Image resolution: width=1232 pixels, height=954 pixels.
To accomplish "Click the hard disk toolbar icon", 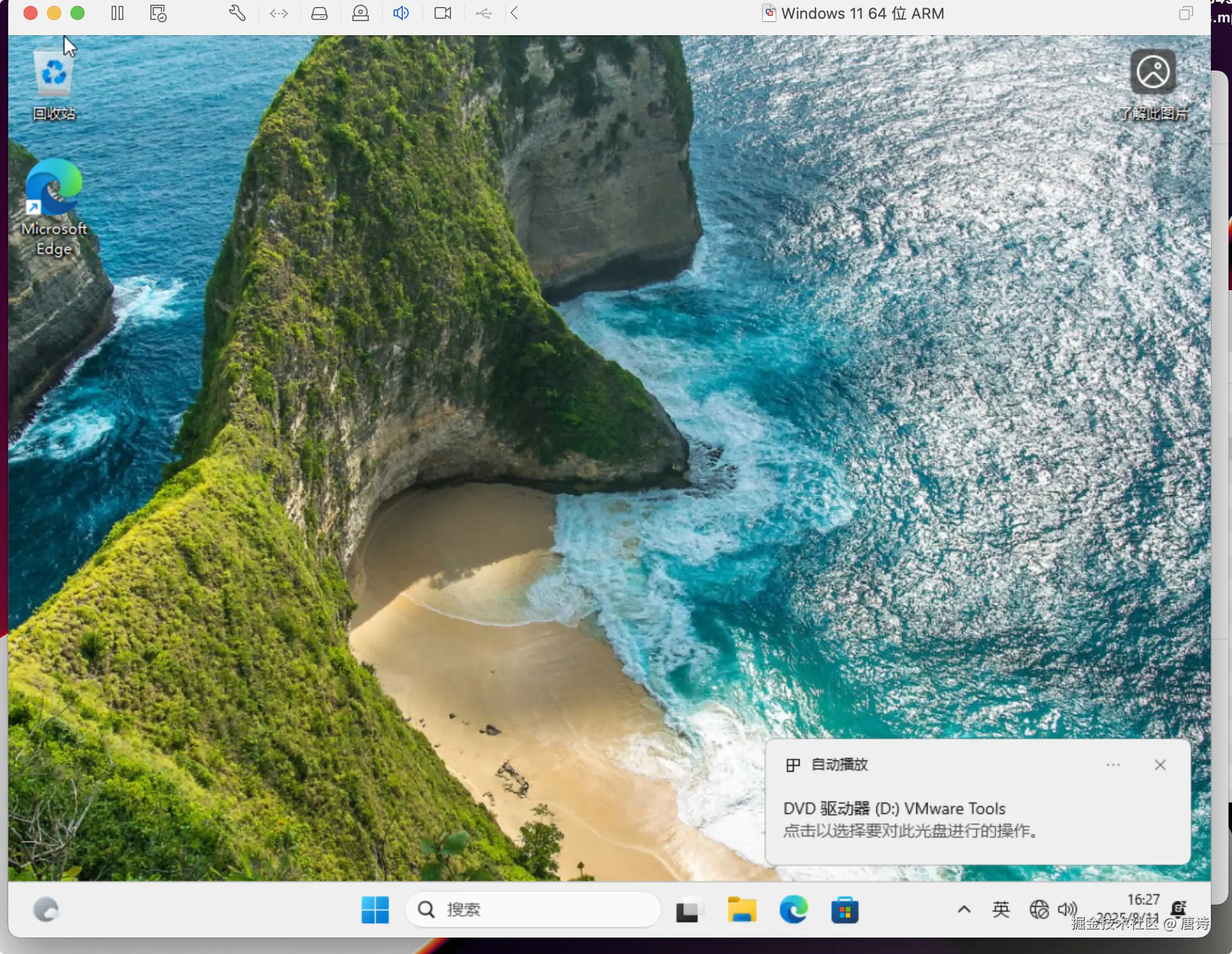I will (319, 13).
